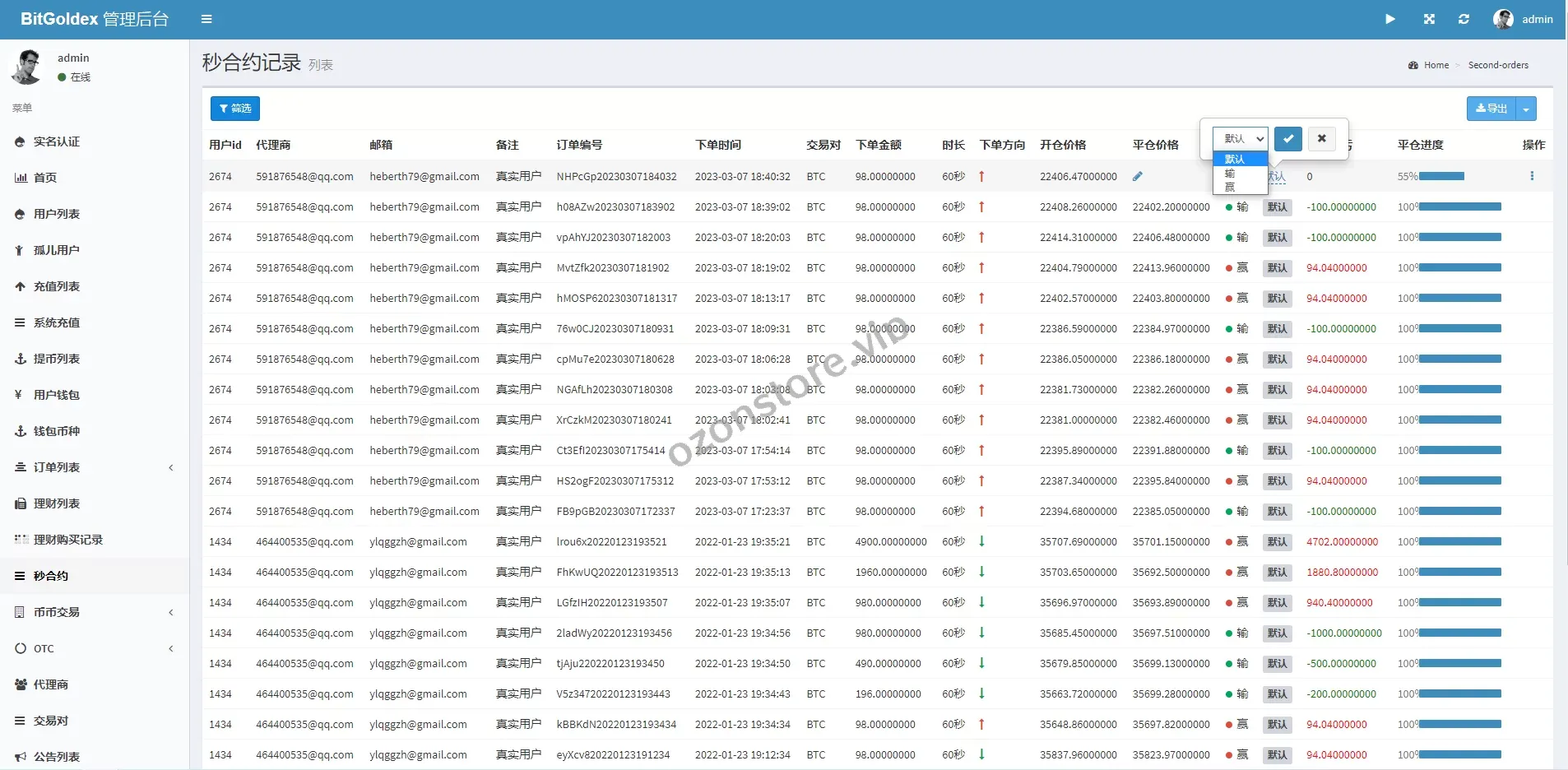
Task: Open 用户列表 in the sidebar menu
Action: [57, 214]
